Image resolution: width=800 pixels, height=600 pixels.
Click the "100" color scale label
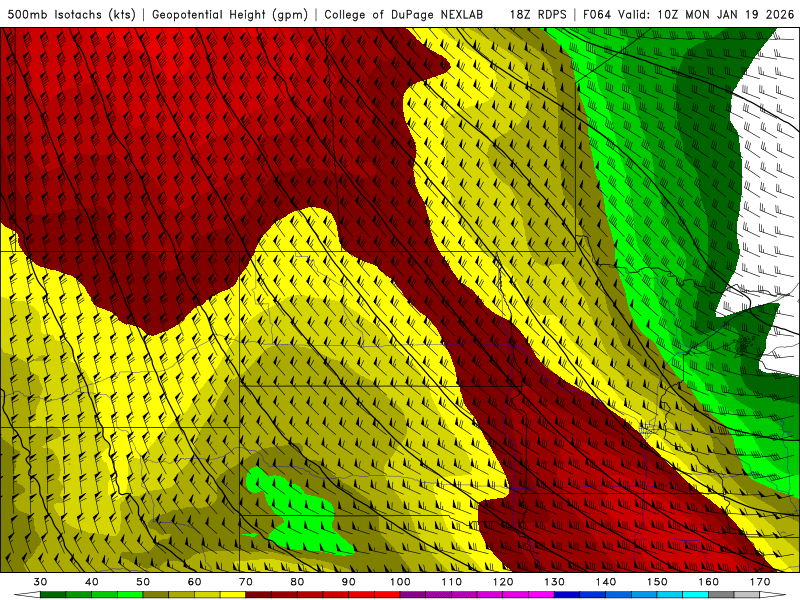point(400,582)
